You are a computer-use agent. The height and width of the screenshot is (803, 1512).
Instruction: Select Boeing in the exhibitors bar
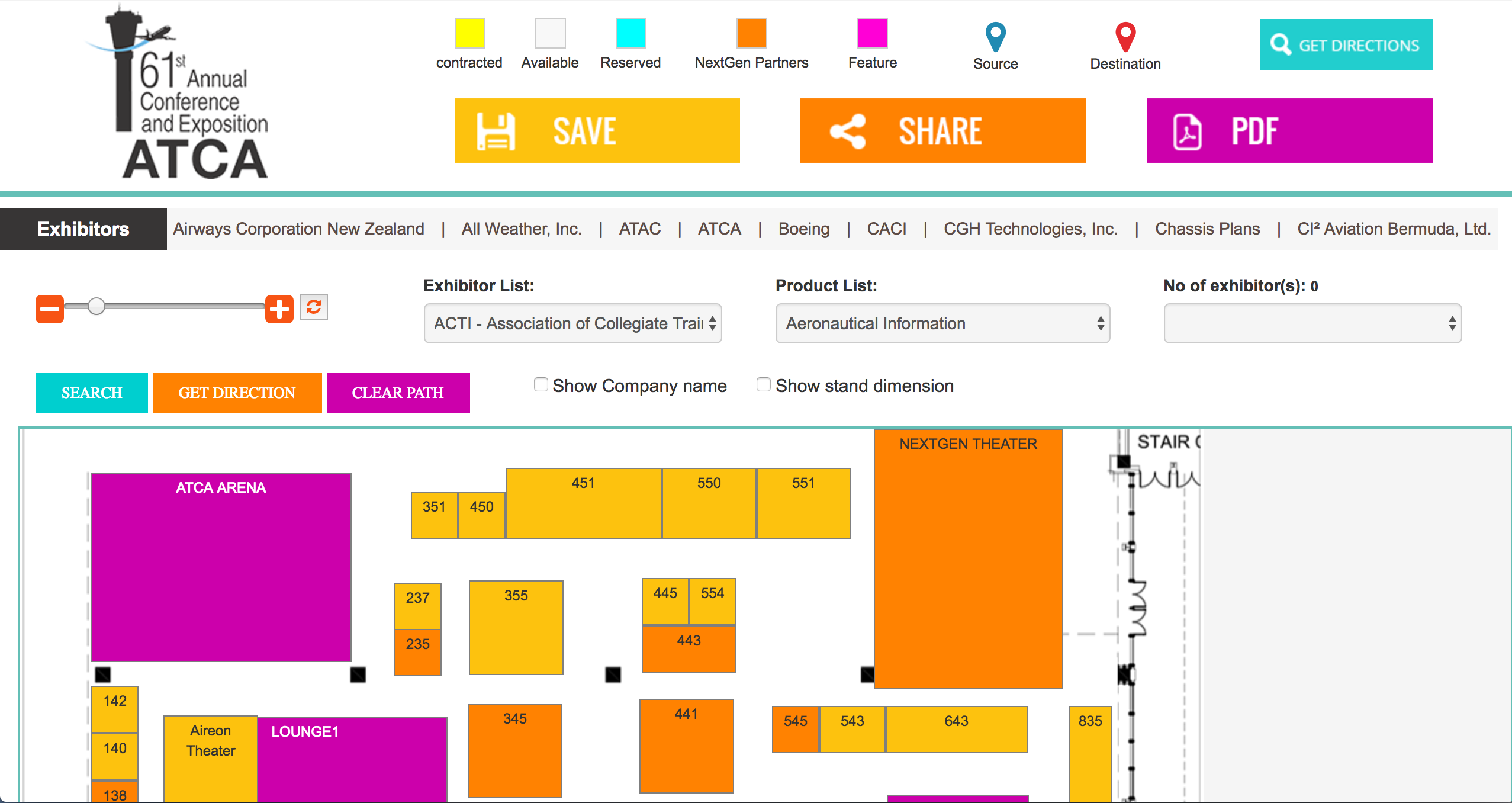[803, 229]
